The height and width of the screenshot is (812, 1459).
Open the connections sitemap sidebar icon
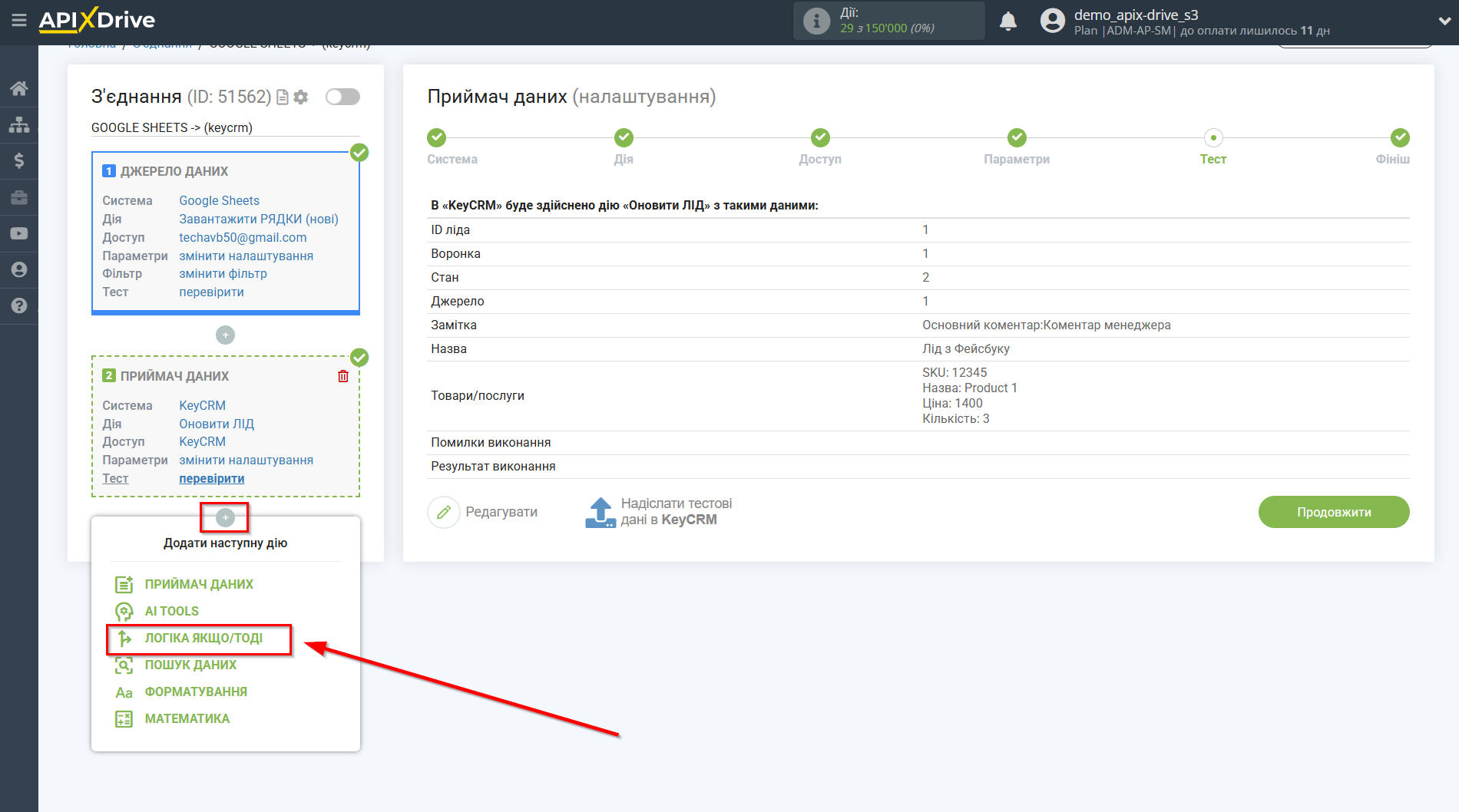pos(19,124)
